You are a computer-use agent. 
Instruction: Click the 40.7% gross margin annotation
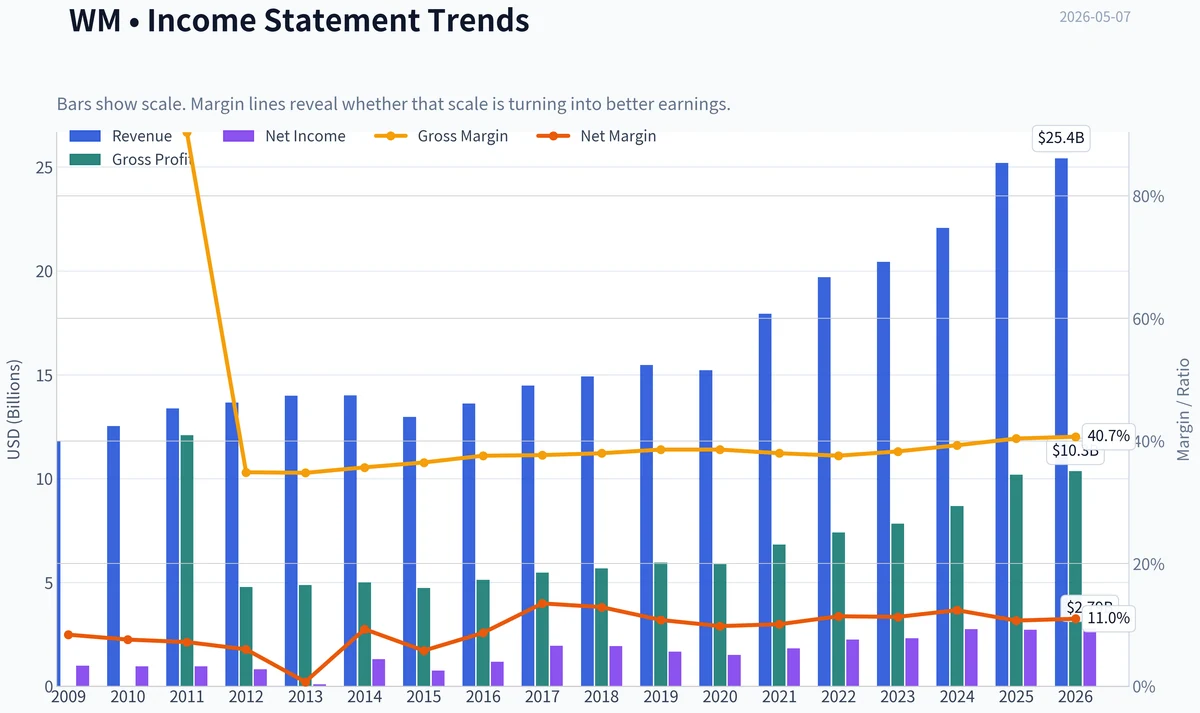point(1108,436)
